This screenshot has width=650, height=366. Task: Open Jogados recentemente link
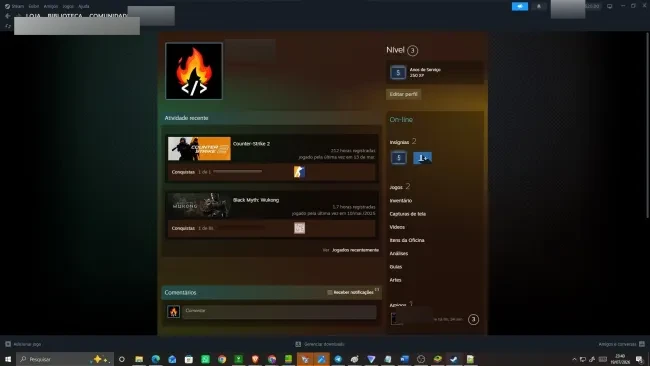click(x=355, y=250)
